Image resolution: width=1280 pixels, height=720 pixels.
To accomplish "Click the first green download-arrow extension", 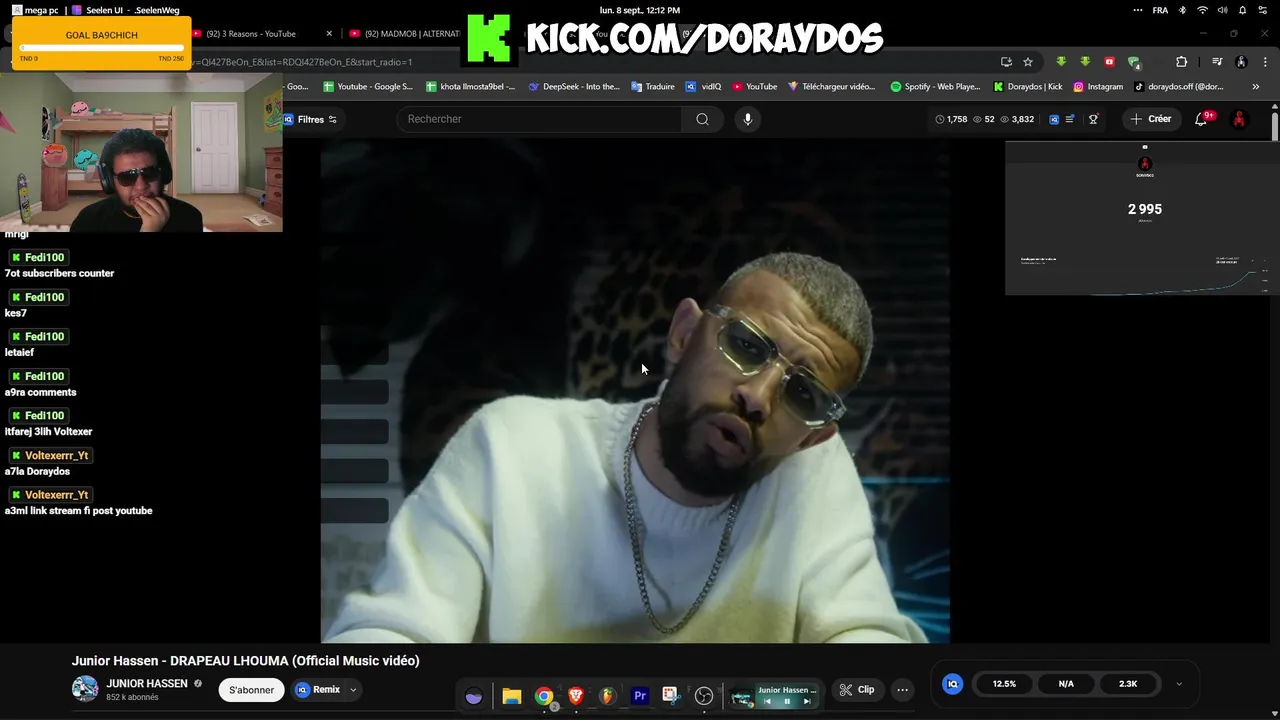I will [1061, 62].
